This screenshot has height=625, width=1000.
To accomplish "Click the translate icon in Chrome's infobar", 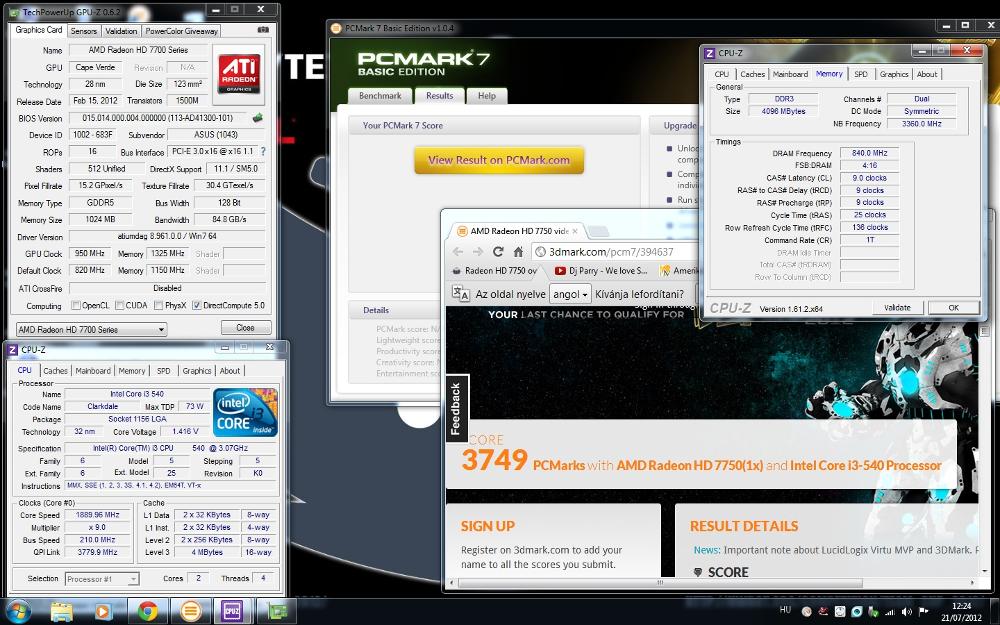I will coord(460,293).
